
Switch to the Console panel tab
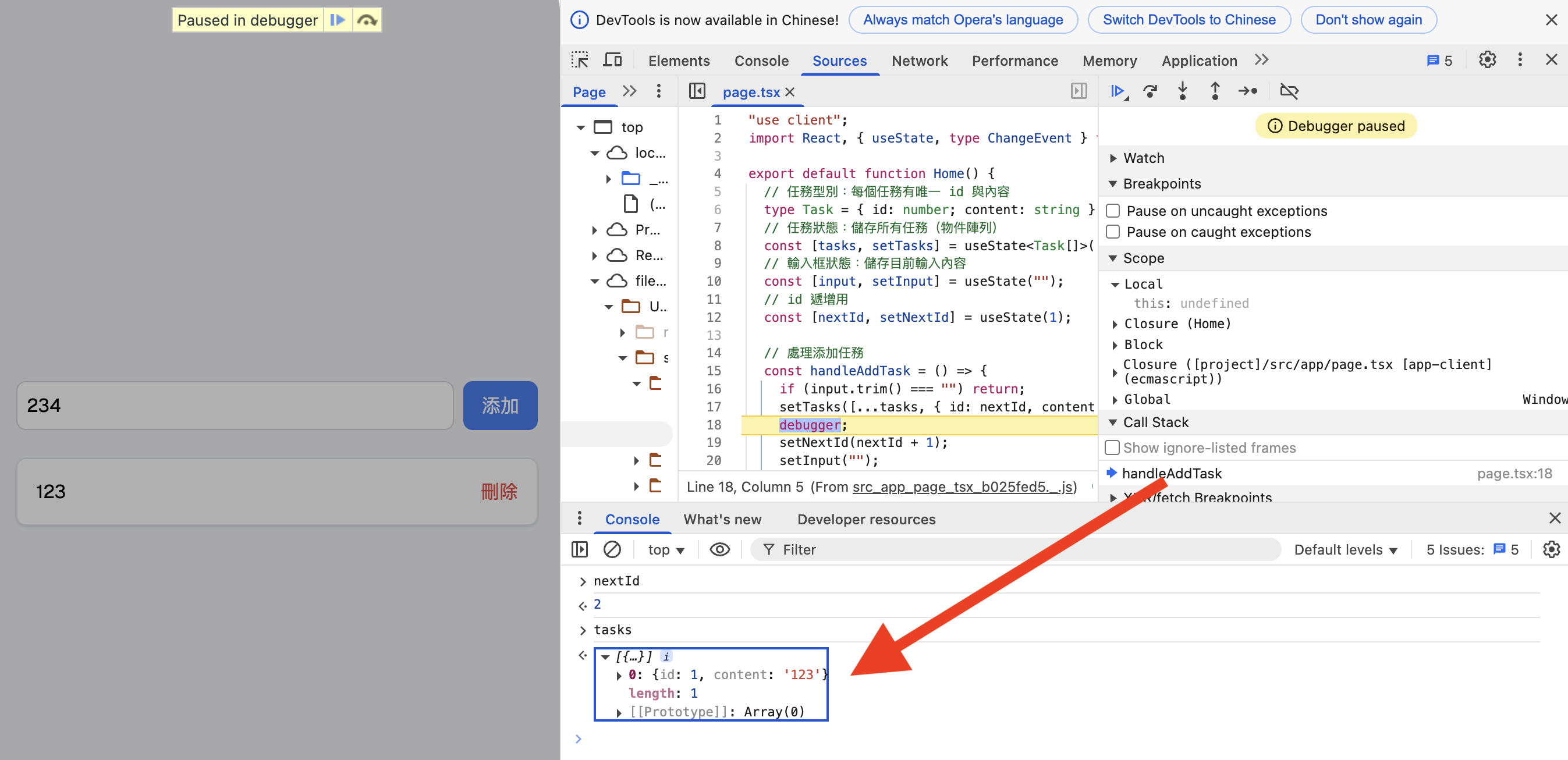(x=761, y=61)
